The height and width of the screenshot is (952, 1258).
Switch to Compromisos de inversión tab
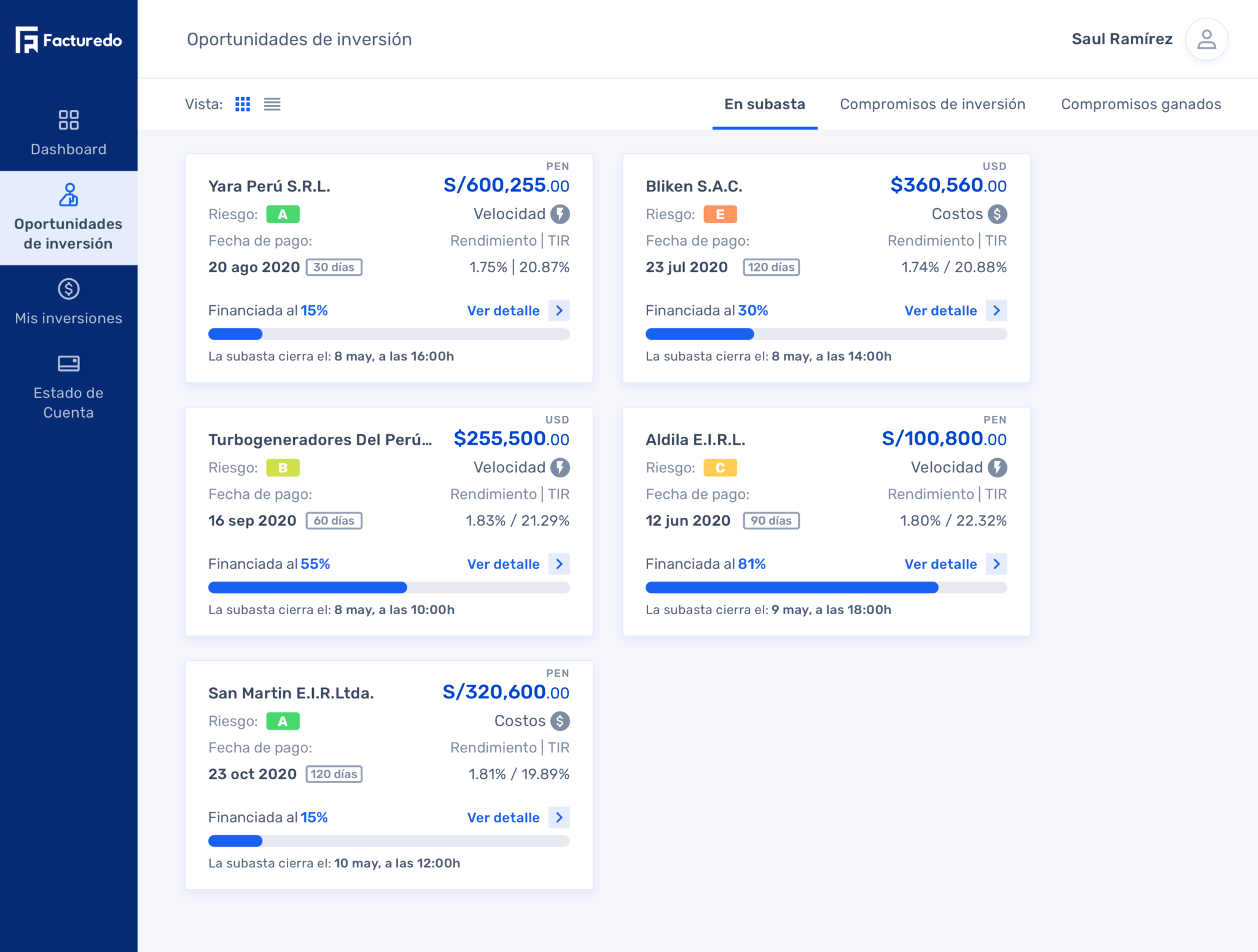pos(932,104)
